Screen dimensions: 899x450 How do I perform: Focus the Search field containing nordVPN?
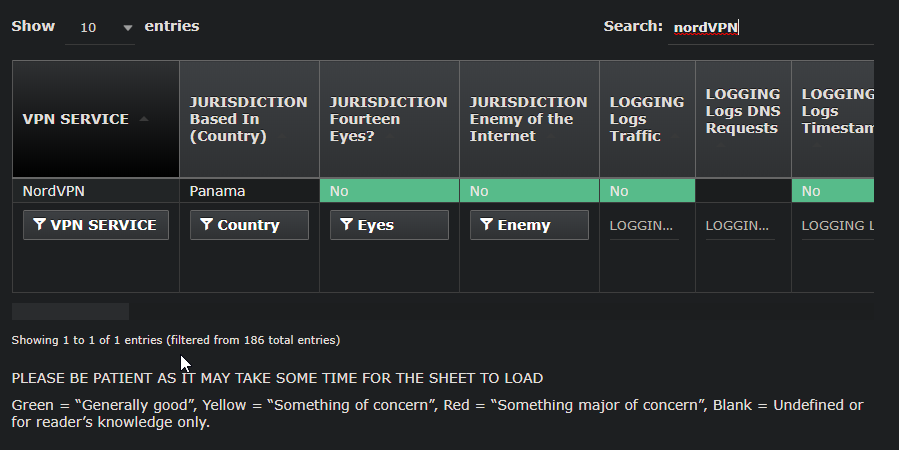click(770, 28)
